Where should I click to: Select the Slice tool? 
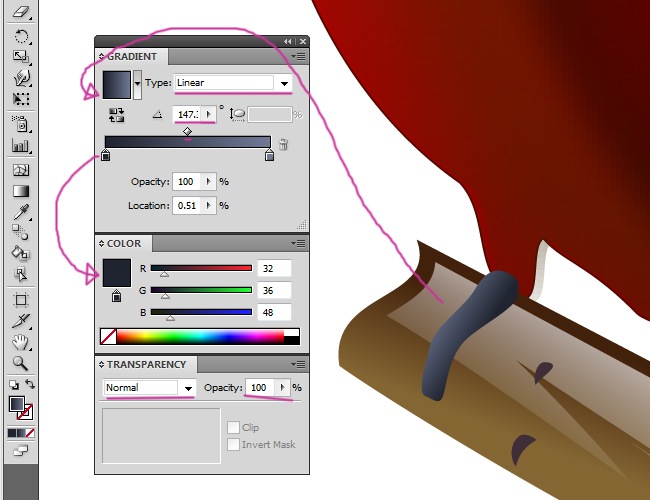tap(21, 320)
